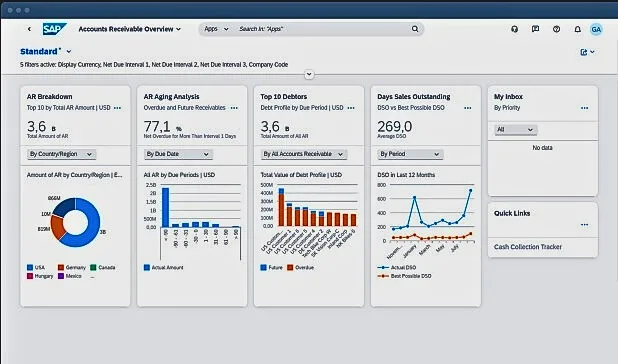Click the Days Sales Outstanding card title
This screenshot has height=364, width=618.
point(414,97)
